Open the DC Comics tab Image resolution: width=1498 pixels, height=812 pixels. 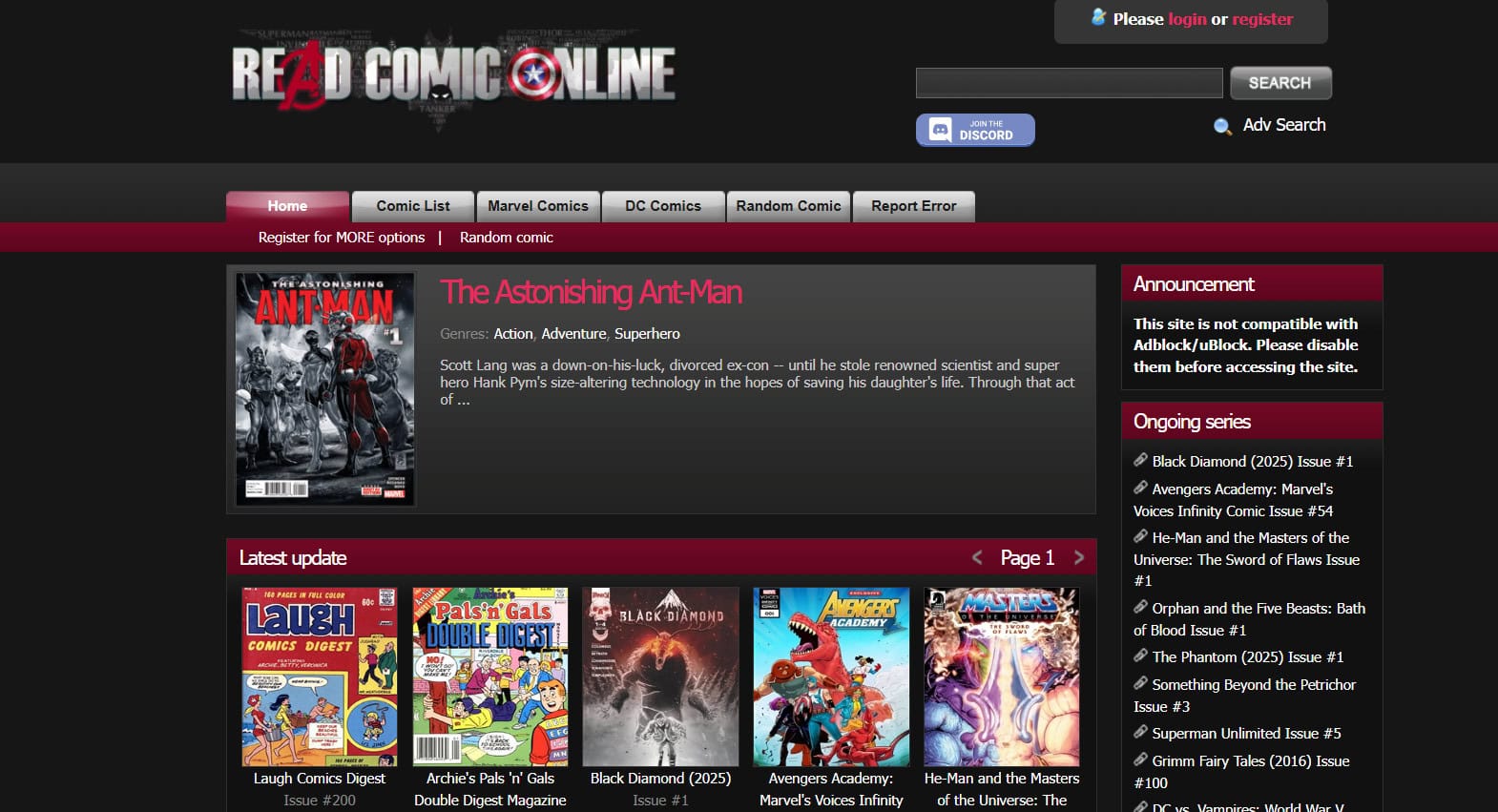coord(663,206)
